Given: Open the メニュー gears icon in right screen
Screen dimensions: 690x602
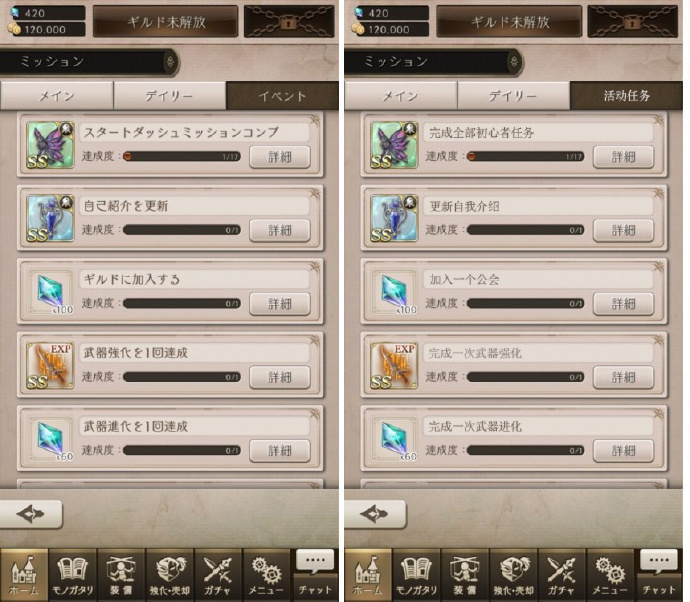Looking at the screenshot, I should tap(609, 574).
